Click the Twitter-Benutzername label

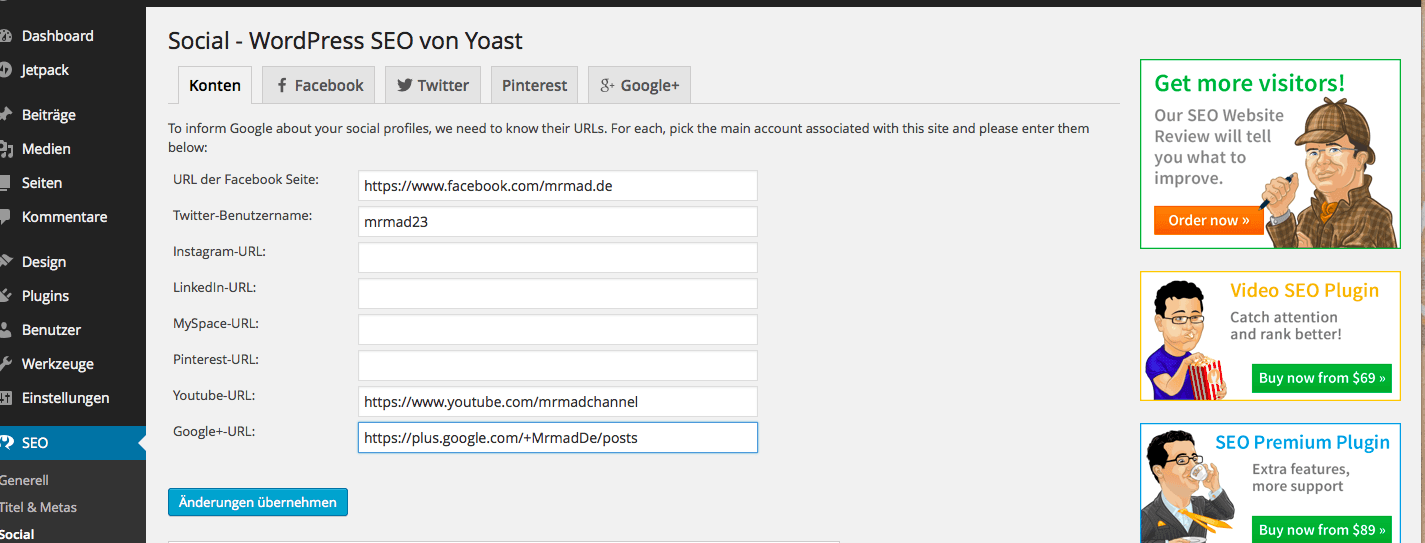tap(243, 215)
